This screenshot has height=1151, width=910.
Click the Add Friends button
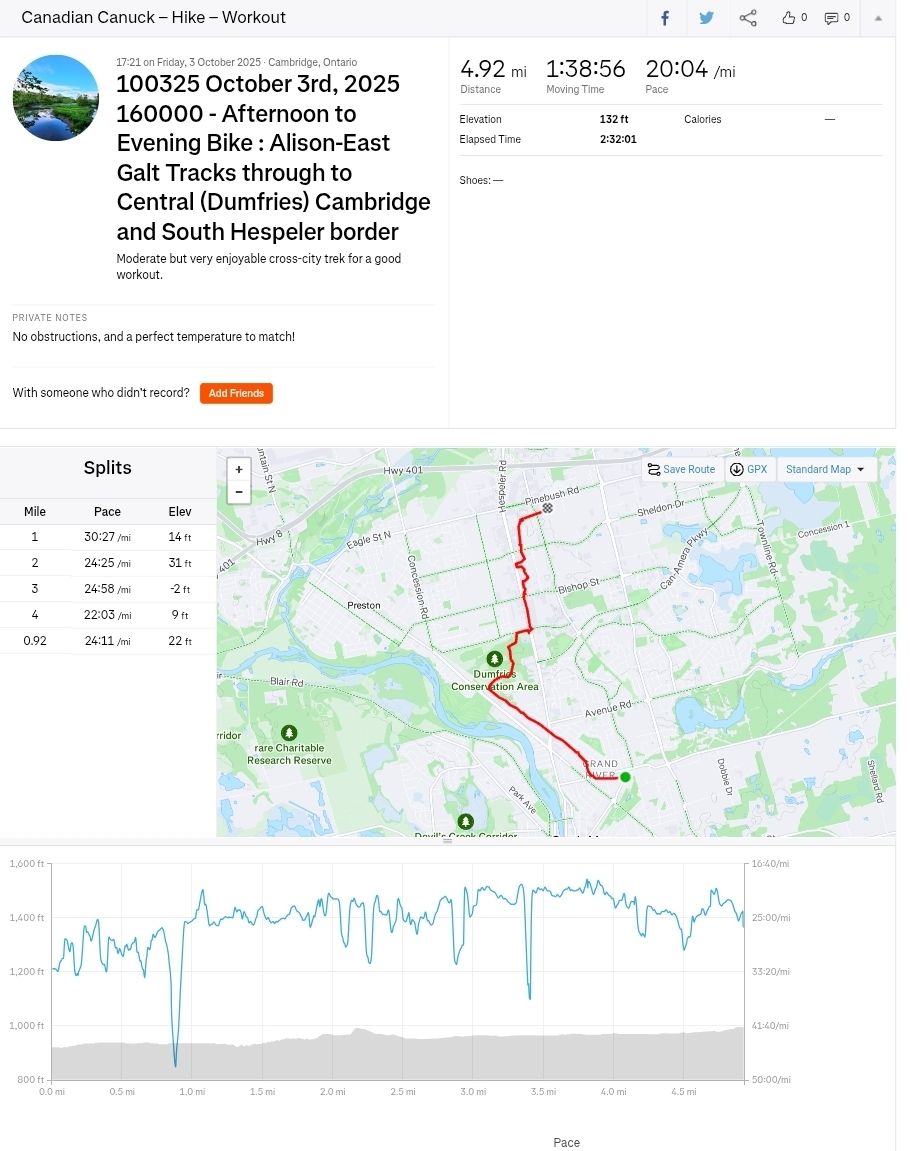click(236, 393)
